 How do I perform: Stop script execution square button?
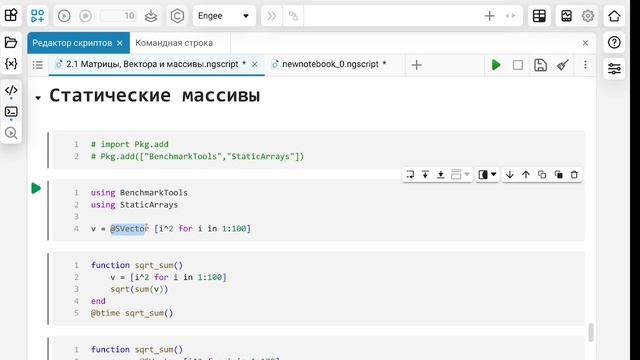(x=518, y=65)
